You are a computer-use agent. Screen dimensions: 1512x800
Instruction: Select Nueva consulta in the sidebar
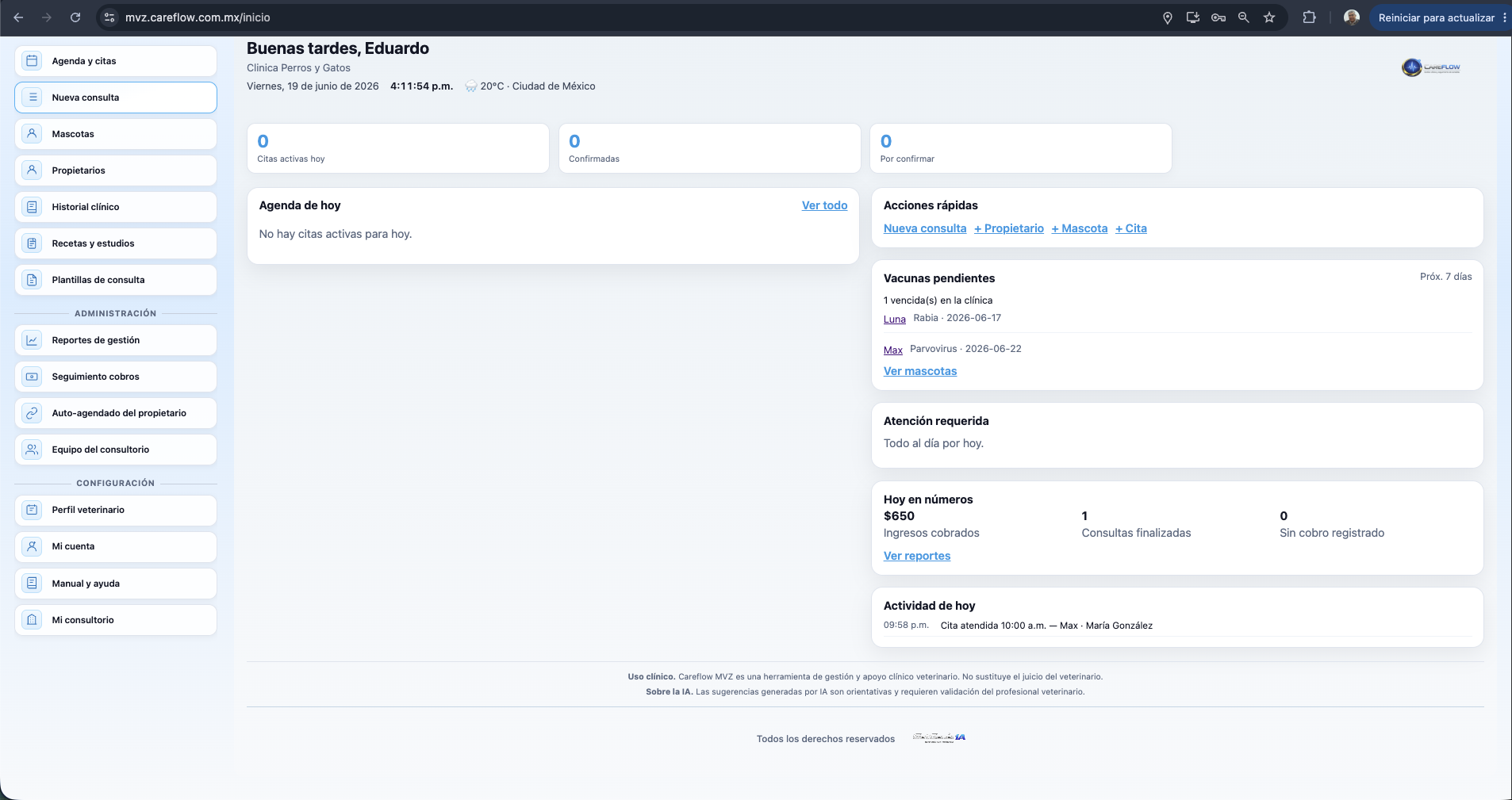(116, 98)
